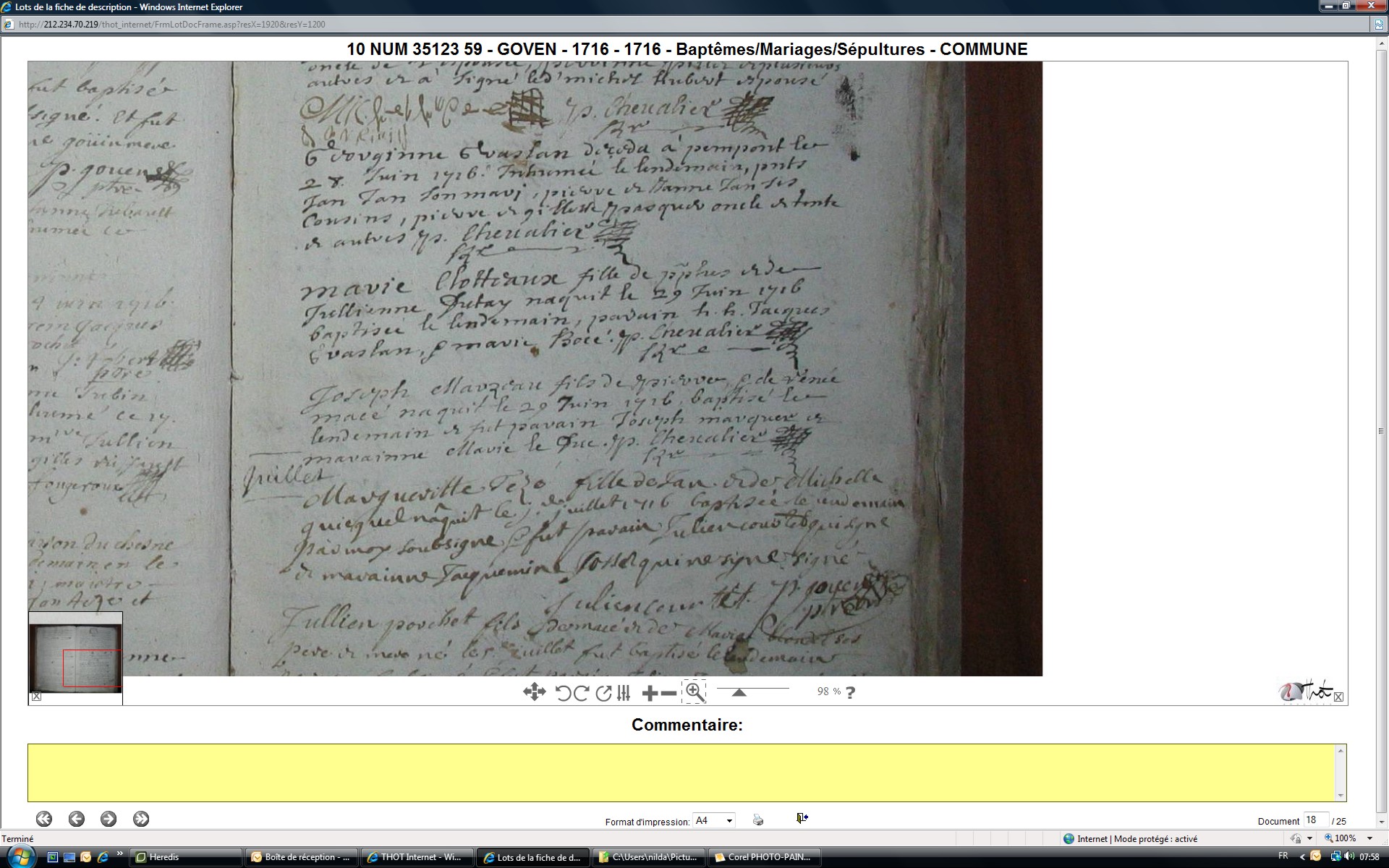Screen dimensions: 1389x868
Task: Open image adjustment sliders tool
Action: [624, 693]
